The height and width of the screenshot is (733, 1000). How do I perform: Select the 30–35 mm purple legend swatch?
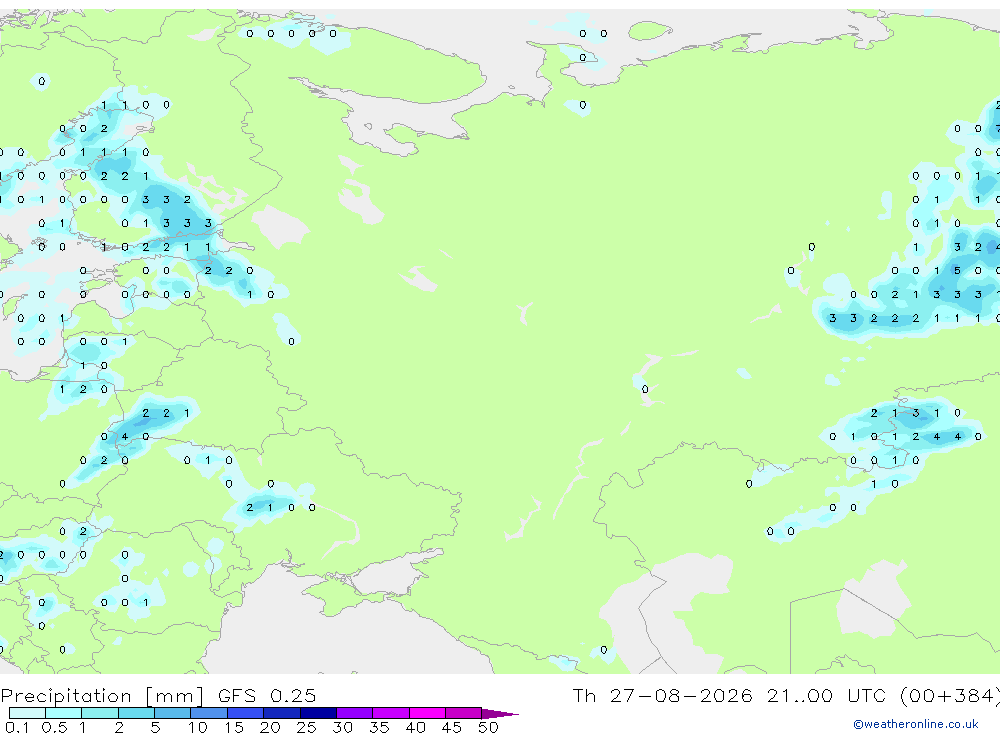[355, 713]
